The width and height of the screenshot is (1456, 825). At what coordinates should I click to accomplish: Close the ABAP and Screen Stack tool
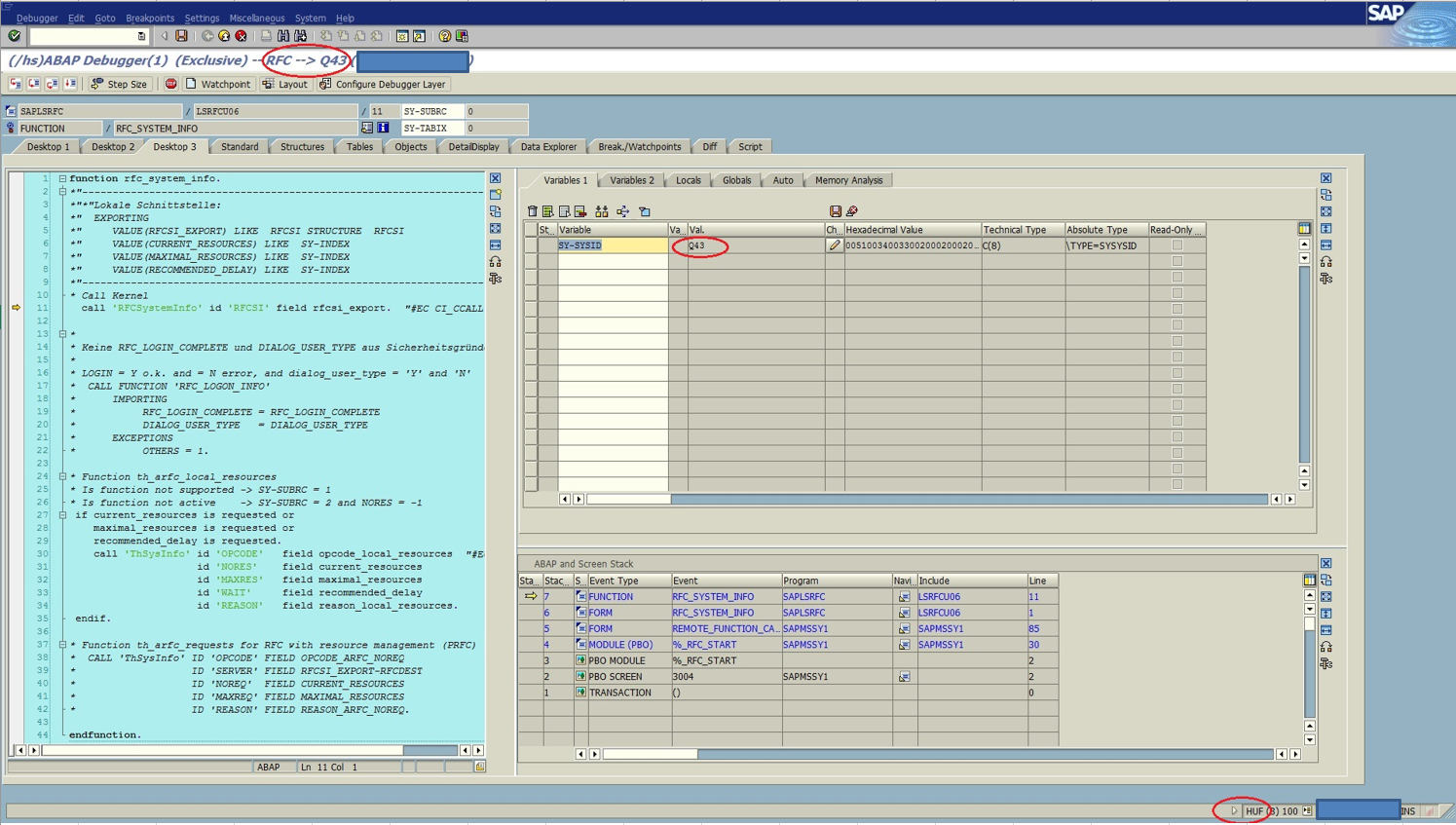[x=1325, y=564]
